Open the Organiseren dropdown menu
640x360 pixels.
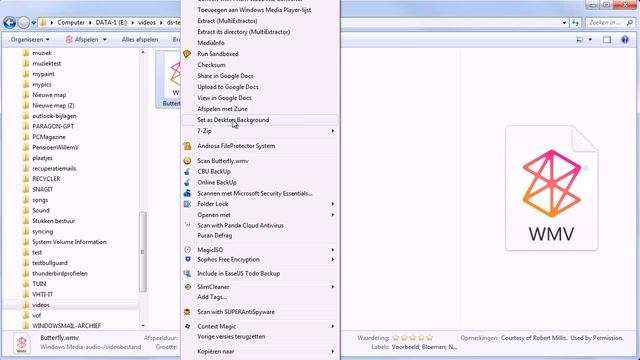(30, 40)
